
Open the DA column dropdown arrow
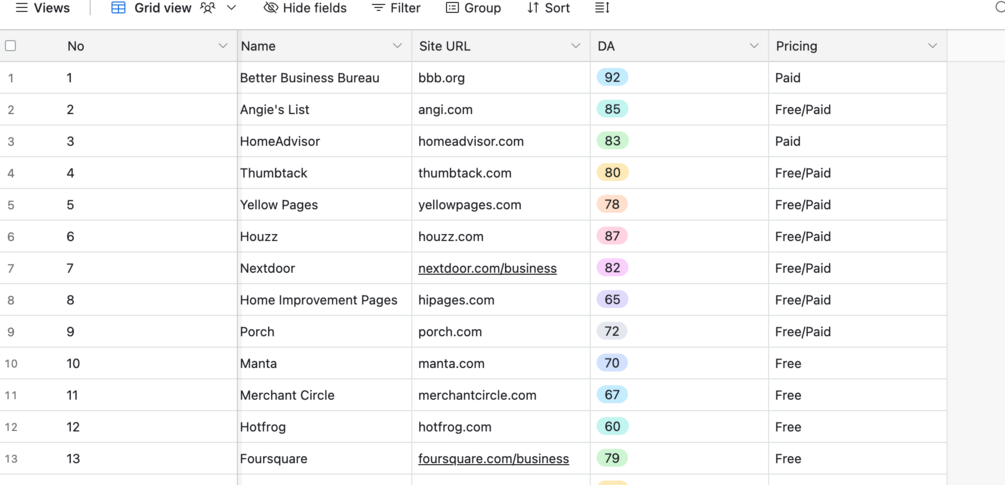(754, 45)
